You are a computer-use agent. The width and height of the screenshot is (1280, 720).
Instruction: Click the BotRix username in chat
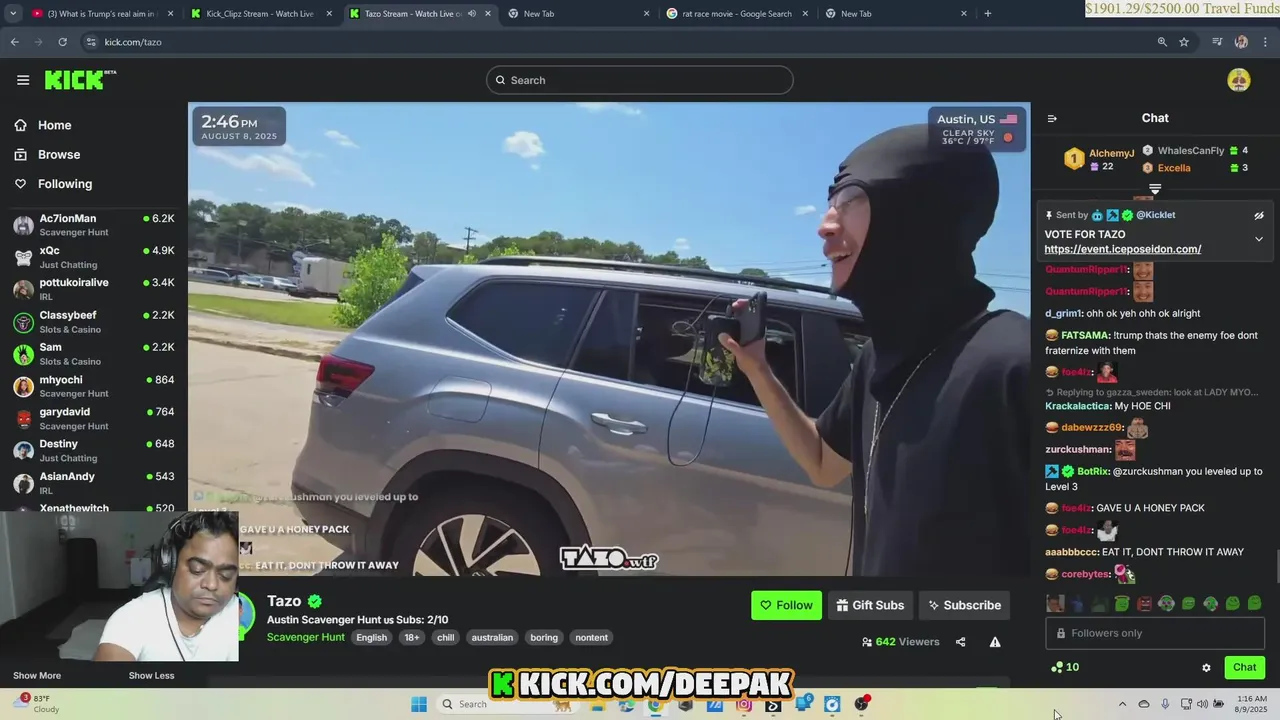1093,471
